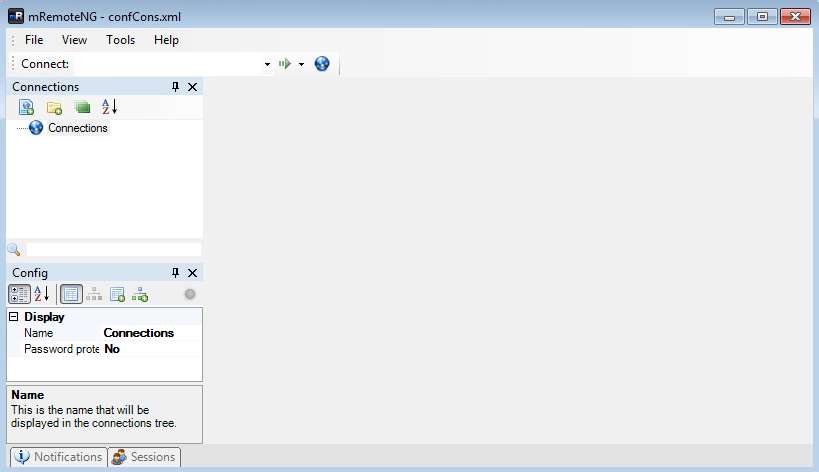Minimize the mRemoteNG window

click(729, 17)
